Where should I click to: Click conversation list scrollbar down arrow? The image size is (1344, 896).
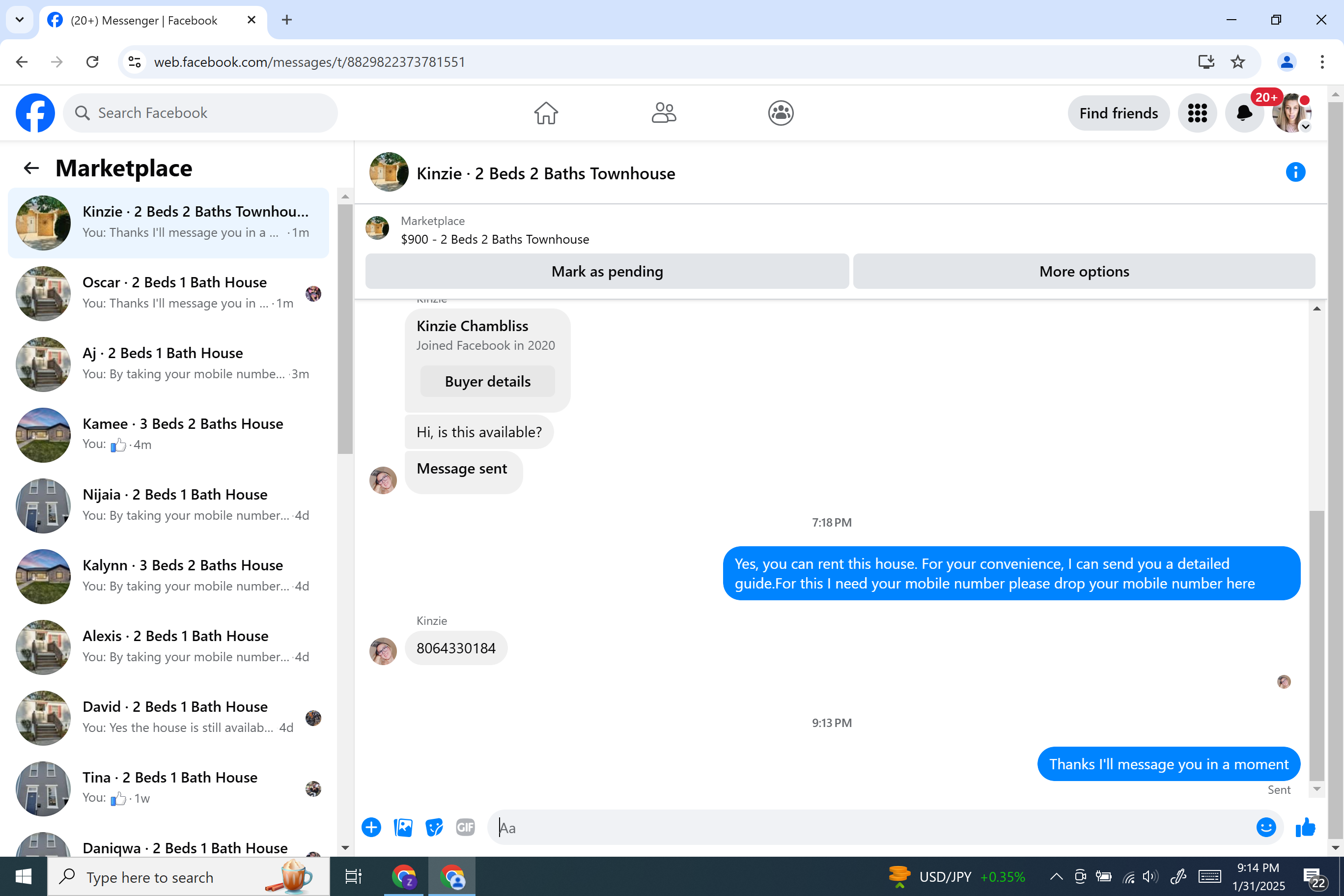point(345,848)
